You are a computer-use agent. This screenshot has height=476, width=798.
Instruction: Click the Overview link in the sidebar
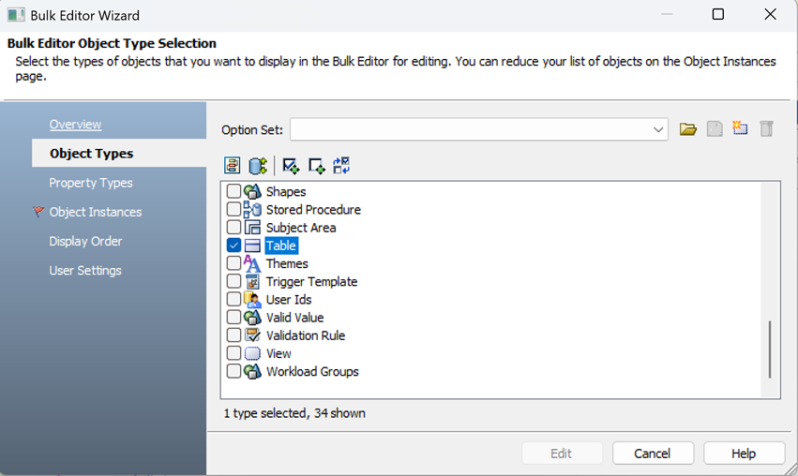point(75,125)
